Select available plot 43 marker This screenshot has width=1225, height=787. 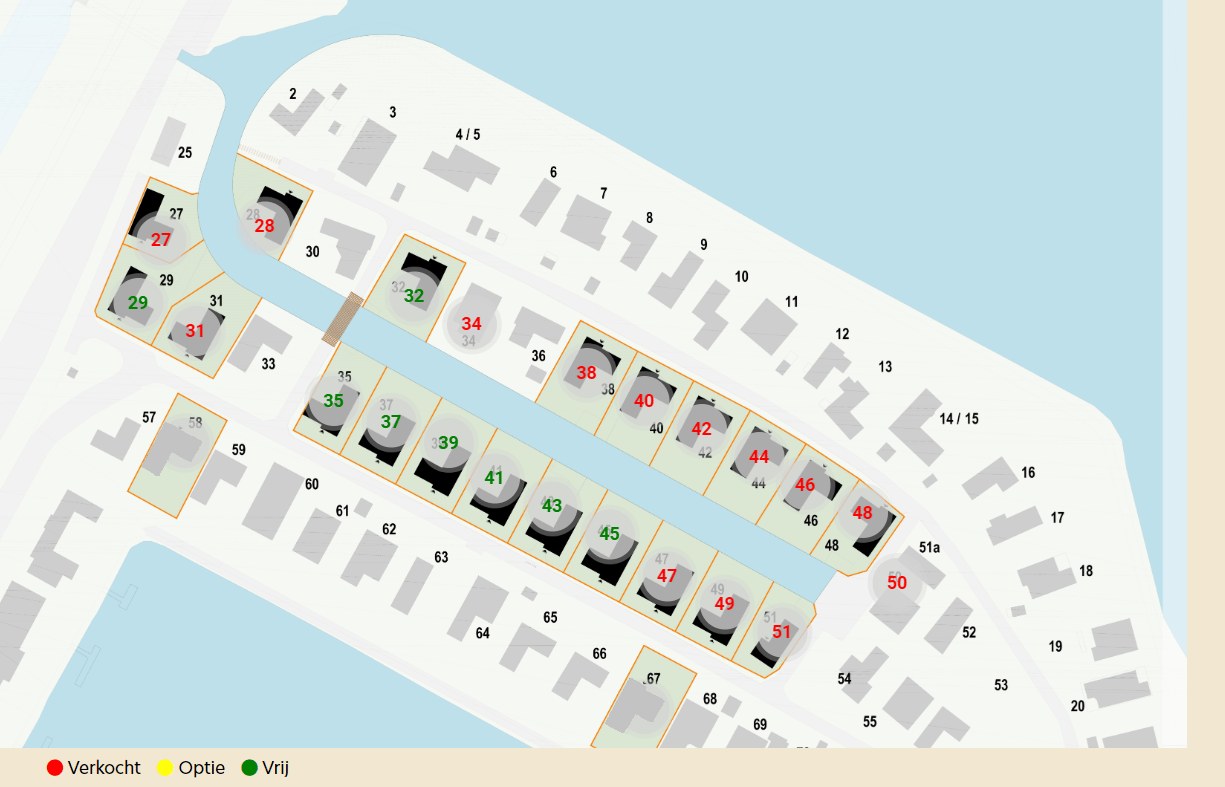pos(552,506)
